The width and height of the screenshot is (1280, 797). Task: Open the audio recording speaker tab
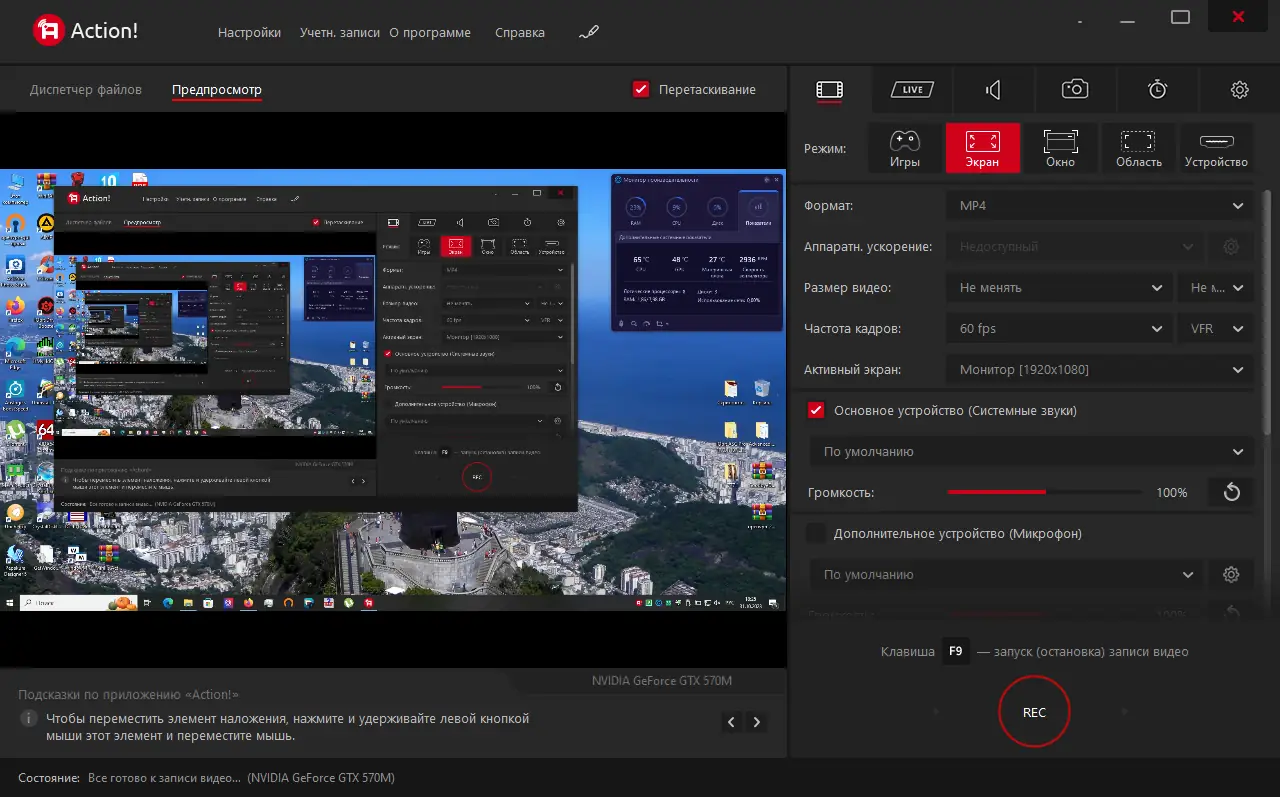coord(993,90)
